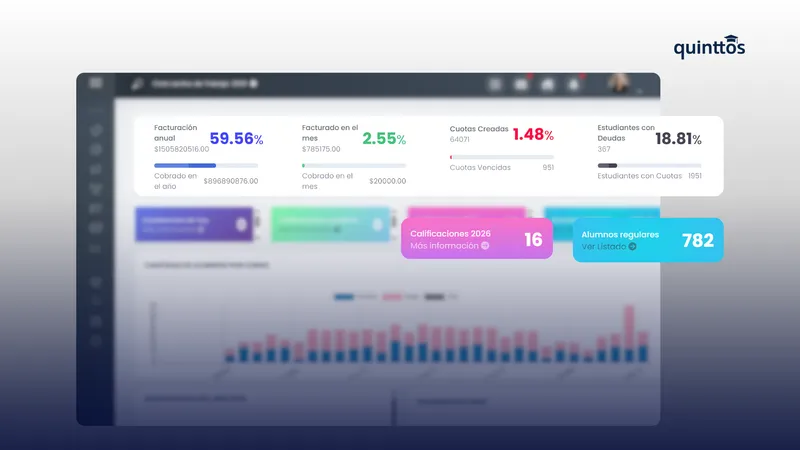Open the hamburger menu in dashboard header
Viewport: 800px width, 450px height.
click(95, 83)
